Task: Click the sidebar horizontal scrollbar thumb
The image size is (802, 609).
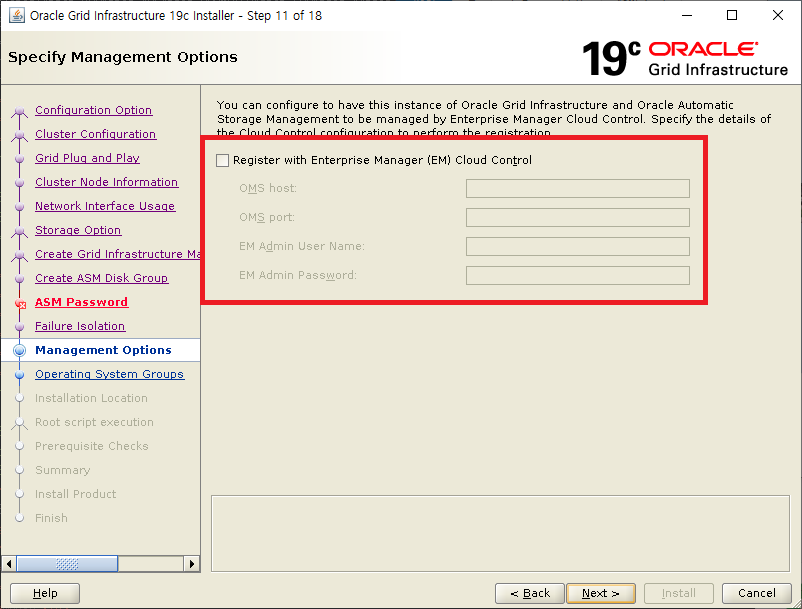Action: click(67, 564)
